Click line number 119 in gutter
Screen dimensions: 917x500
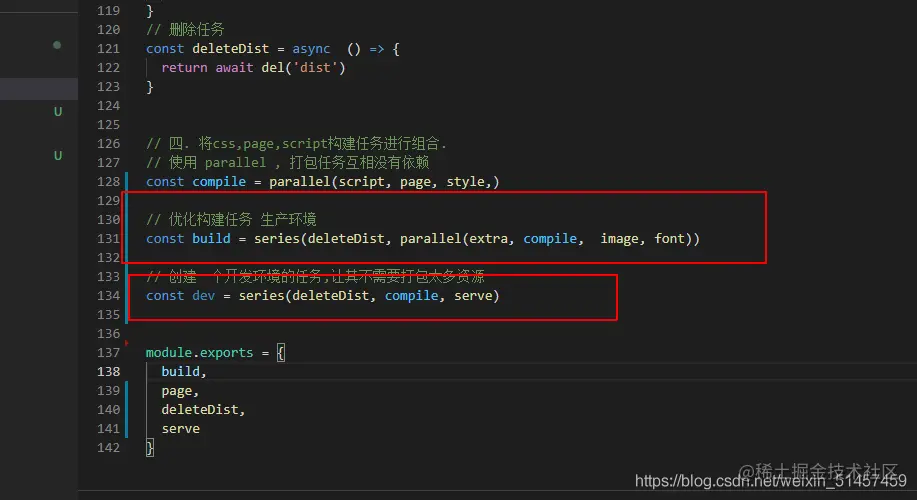(108, 11)
